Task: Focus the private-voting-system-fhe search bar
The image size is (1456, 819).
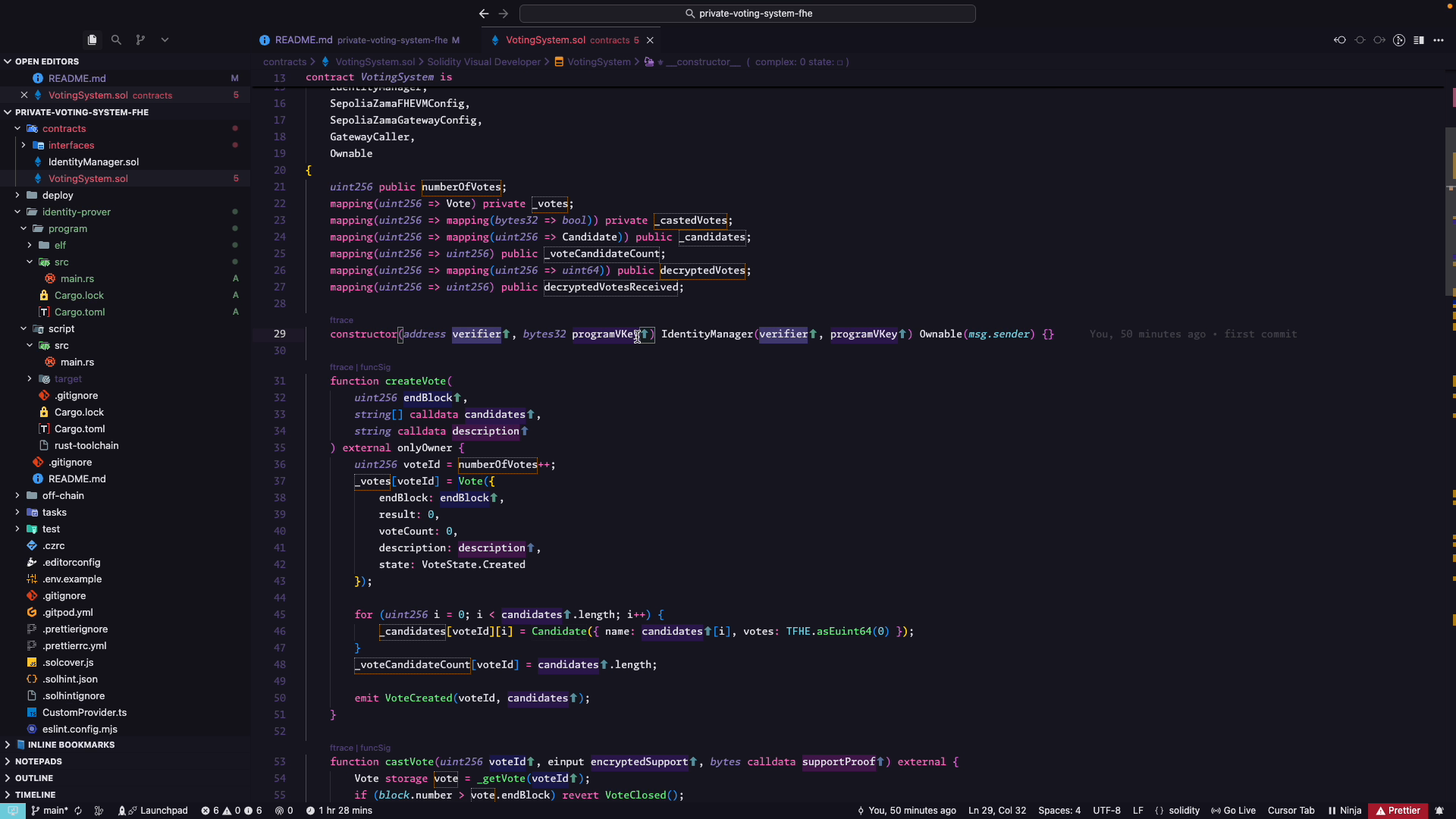Action: [x=748, y=14]
